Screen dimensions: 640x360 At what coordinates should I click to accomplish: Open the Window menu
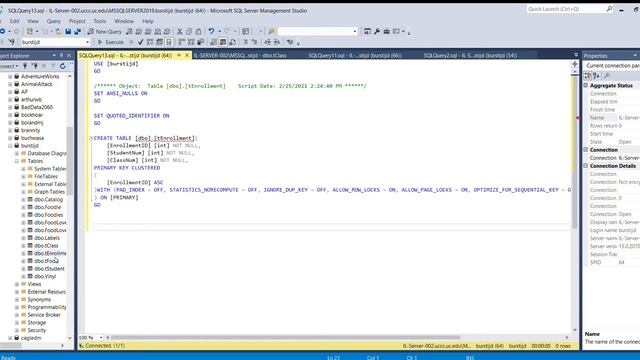(124, 21)
